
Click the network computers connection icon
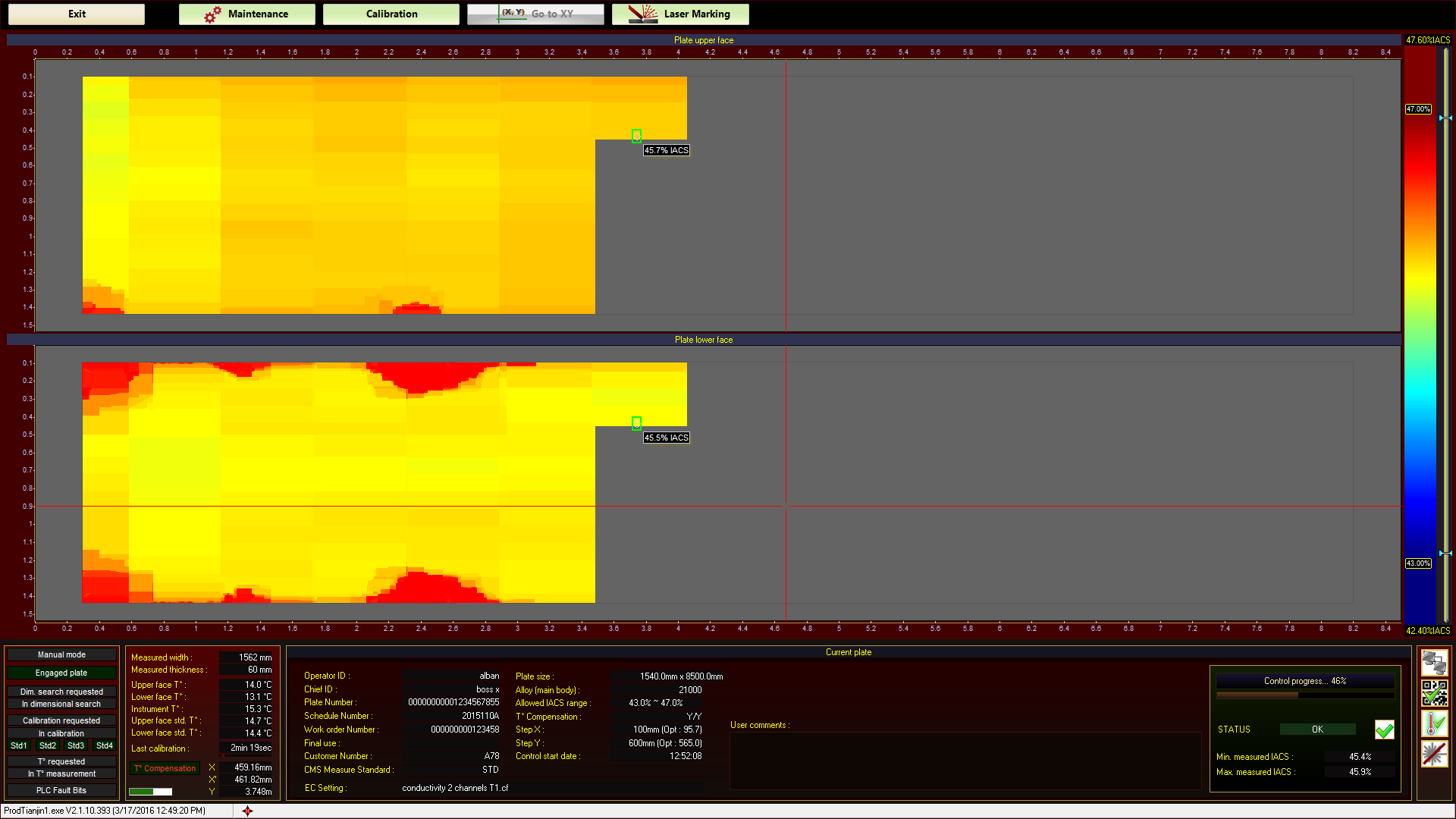pos(1434,663)
